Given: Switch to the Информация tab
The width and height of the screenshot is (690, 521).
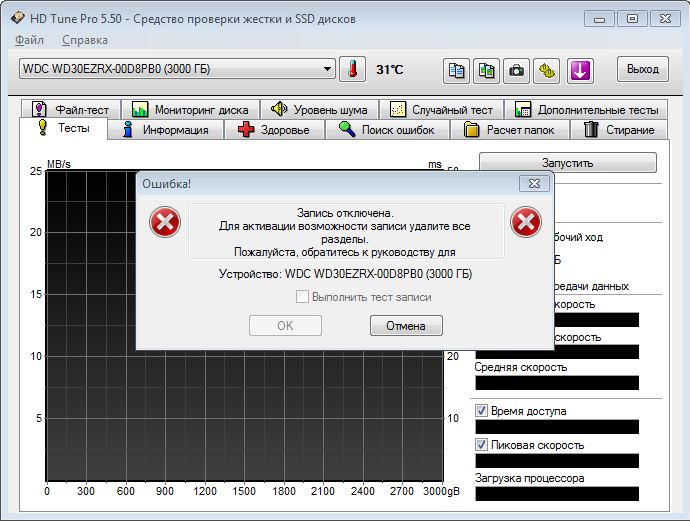Looking at the screenshot, I should tap(165, 130).
